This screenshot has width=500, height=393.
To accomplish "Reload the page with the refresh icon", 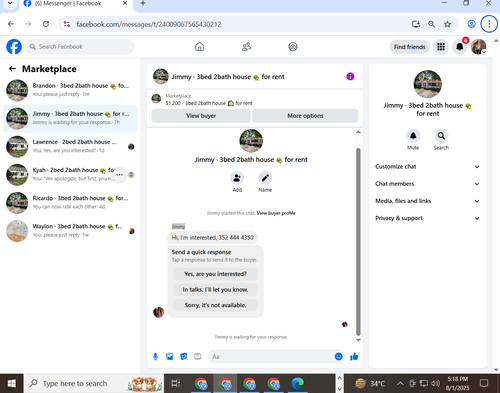I will pos(46,24).
